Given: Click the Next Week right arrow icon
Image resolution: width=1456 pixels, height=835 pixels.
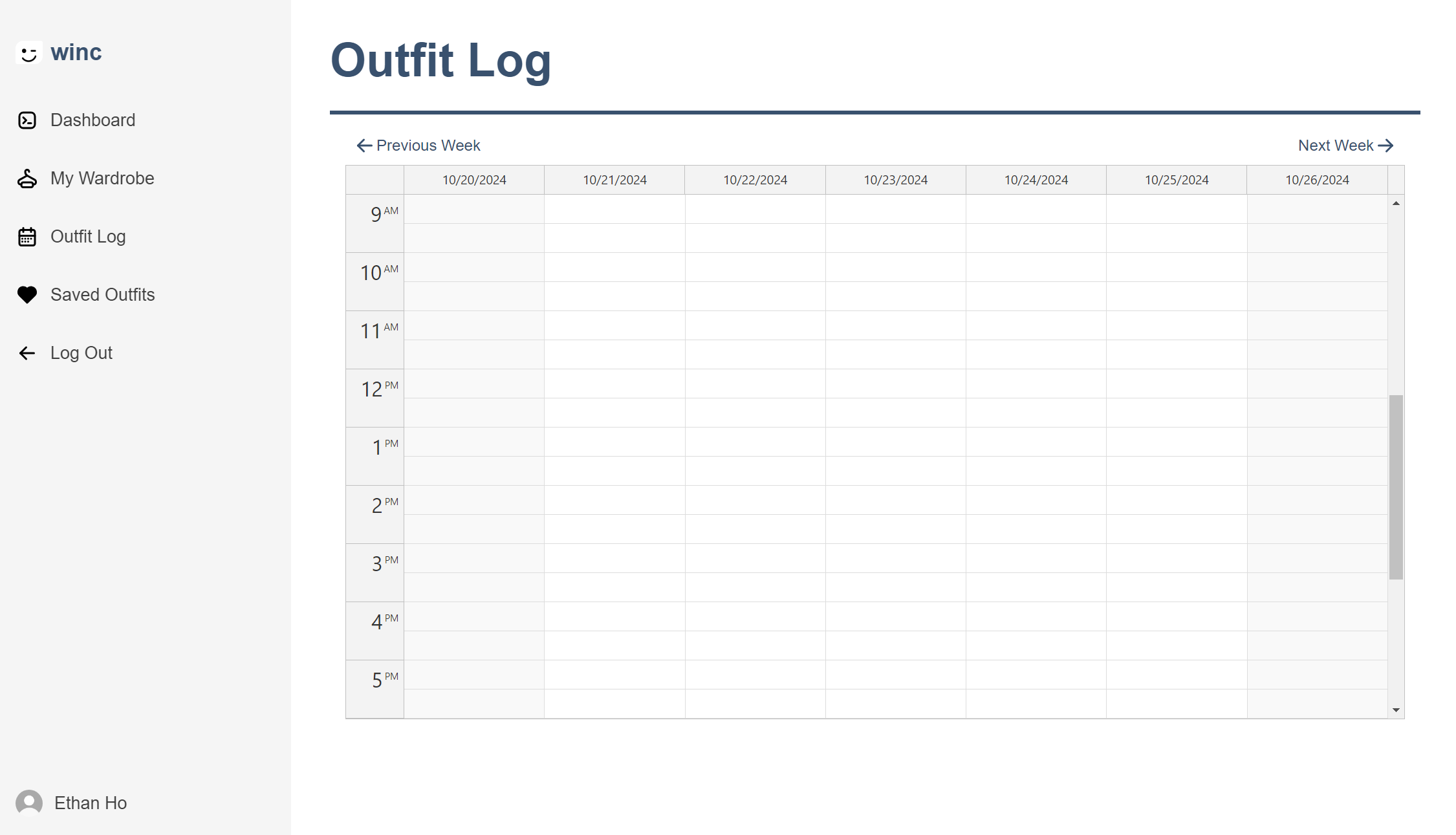Looking at the screenshot, I should (x=1385, y=146).
